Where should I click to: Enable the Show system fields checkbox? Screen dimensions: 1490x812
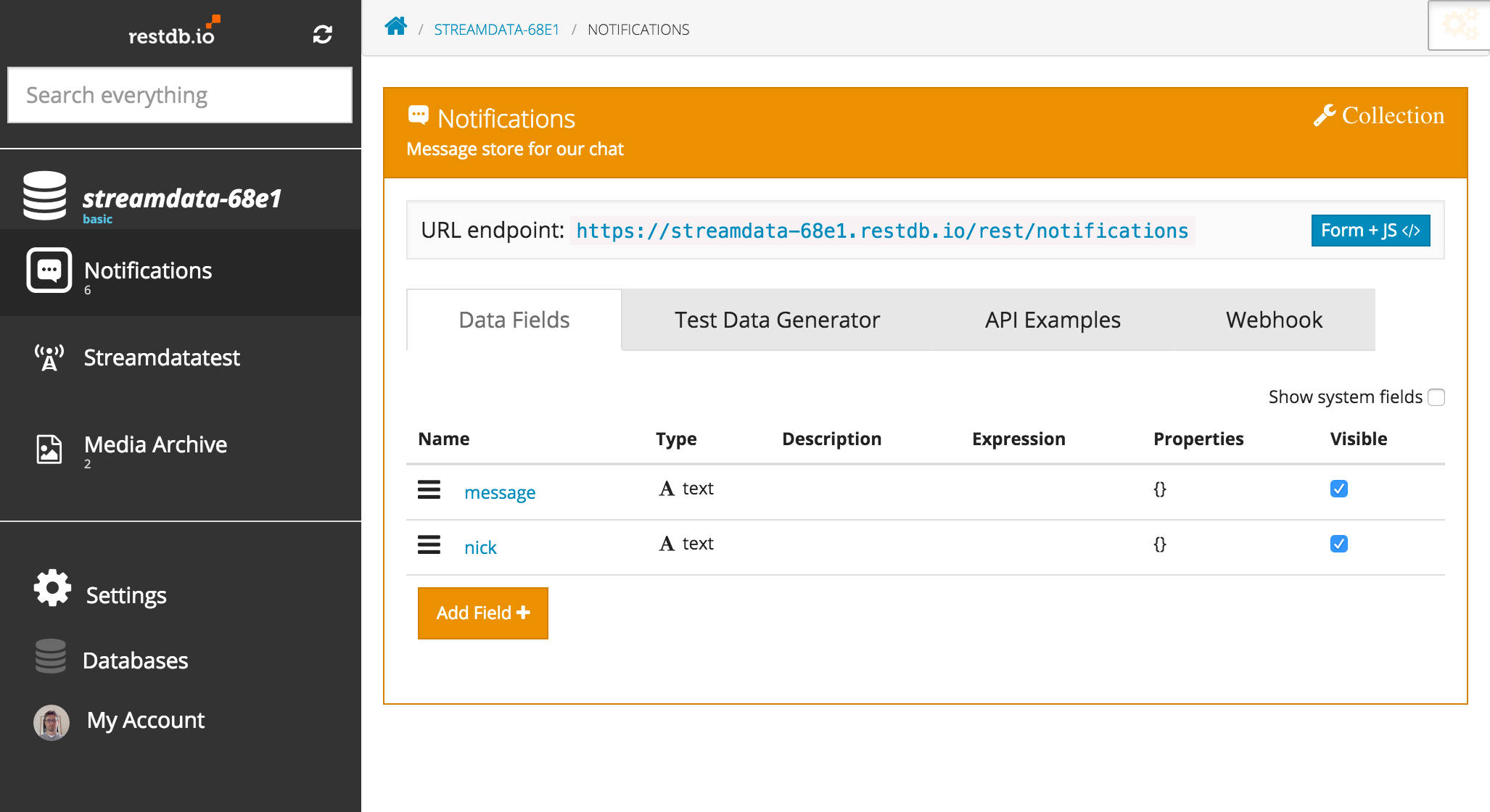click(x=1436, y=397)
